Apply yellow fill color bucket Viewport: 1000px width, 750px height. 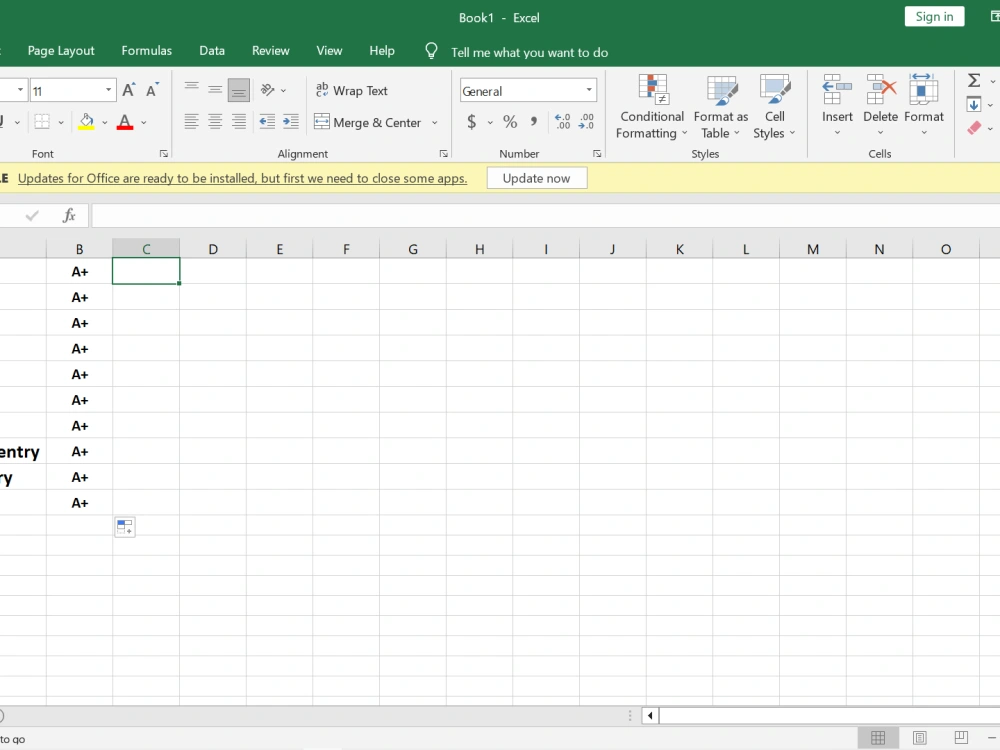[x=86, y=122]
